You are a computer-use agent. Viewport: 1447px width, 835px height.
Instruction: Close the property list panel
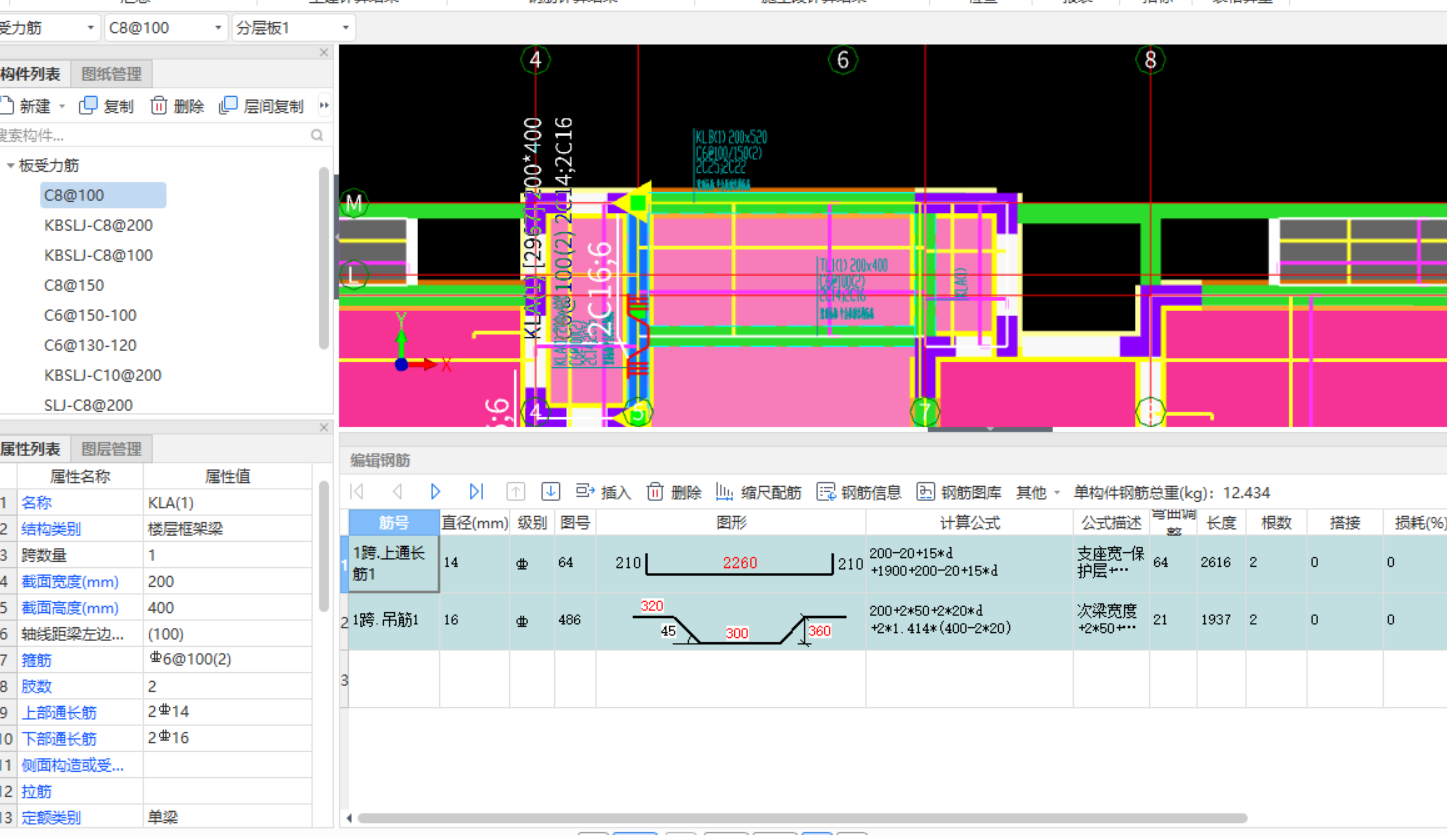click(x=324, y=427)
